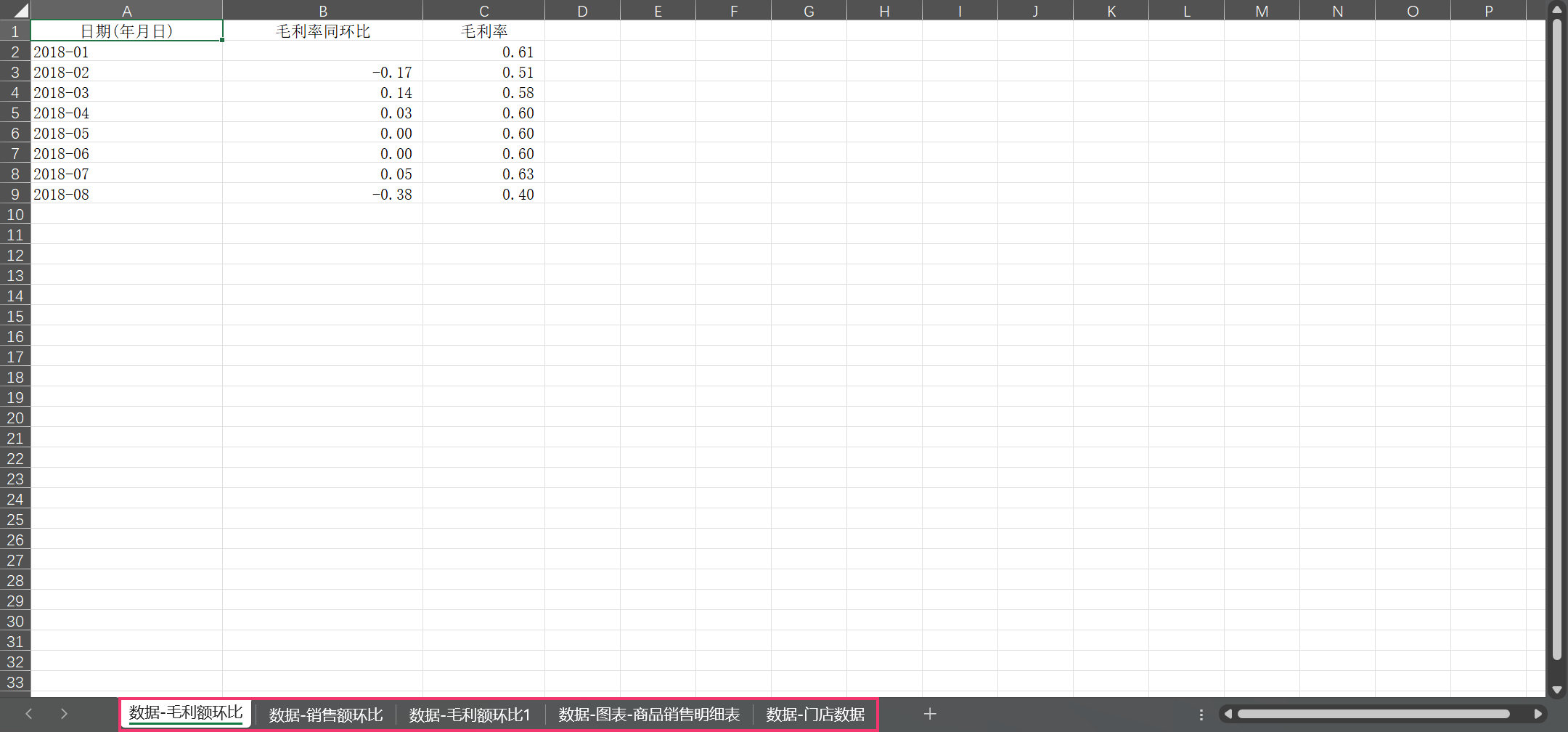Select row 9 header
1568x732 pixels.
15,194
